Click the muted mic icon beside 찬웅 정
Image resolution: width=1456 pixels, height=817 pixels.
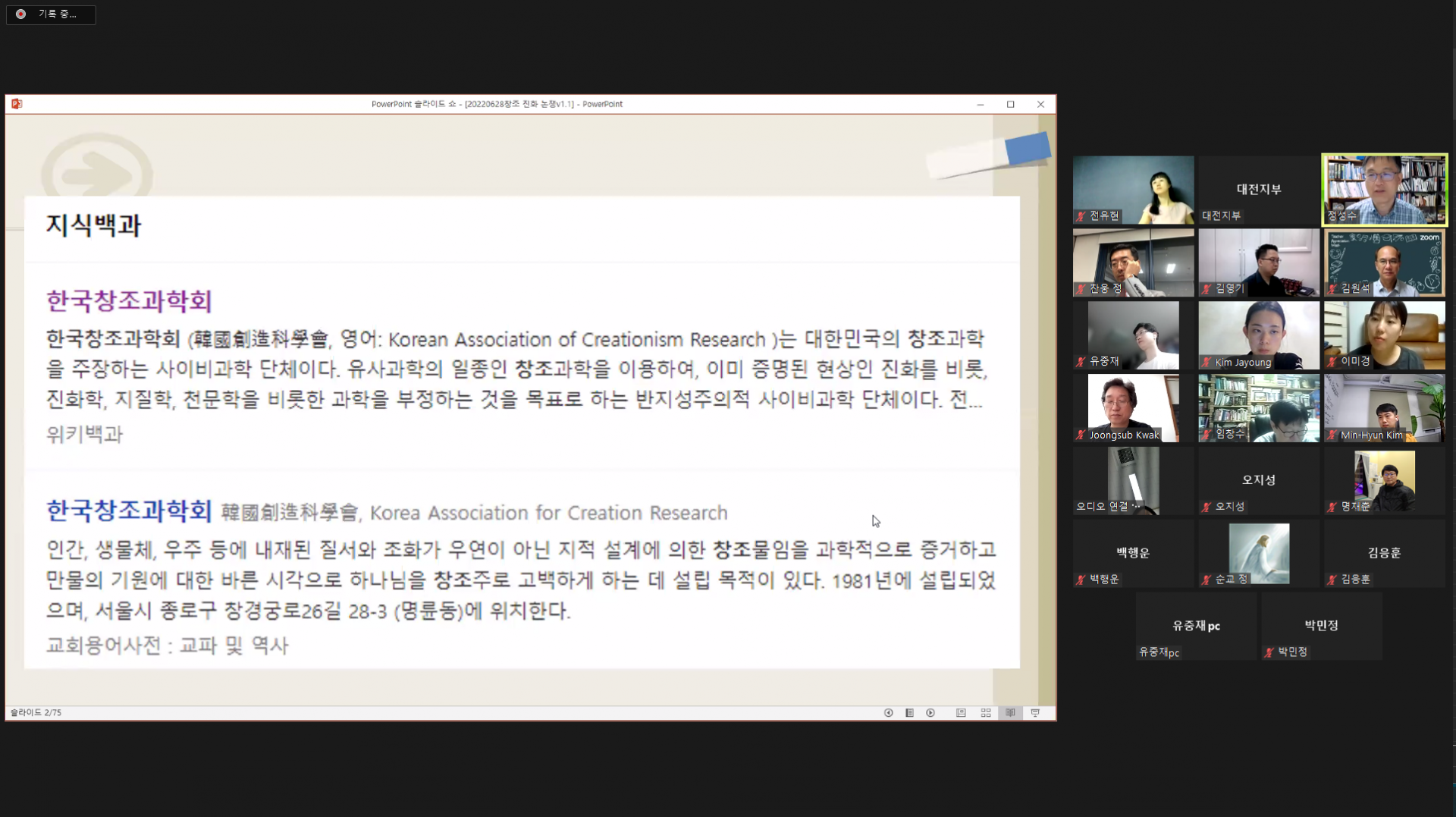(1081, 289)
